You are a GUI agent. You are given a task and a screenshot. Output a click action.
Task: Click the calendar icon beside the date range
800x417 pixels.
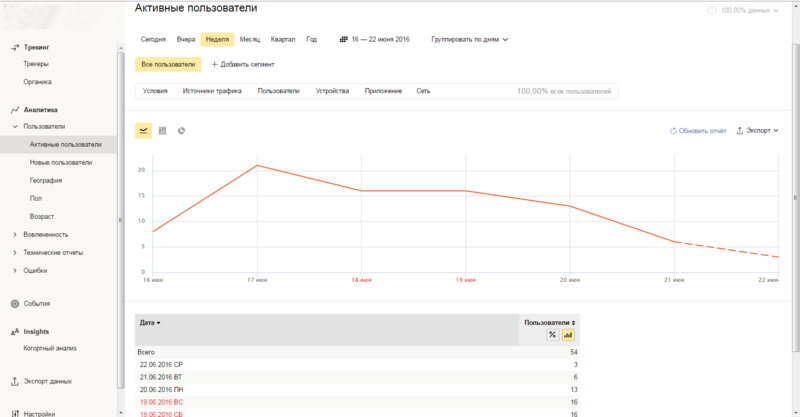pyautogui.click(x=344, y=40)
